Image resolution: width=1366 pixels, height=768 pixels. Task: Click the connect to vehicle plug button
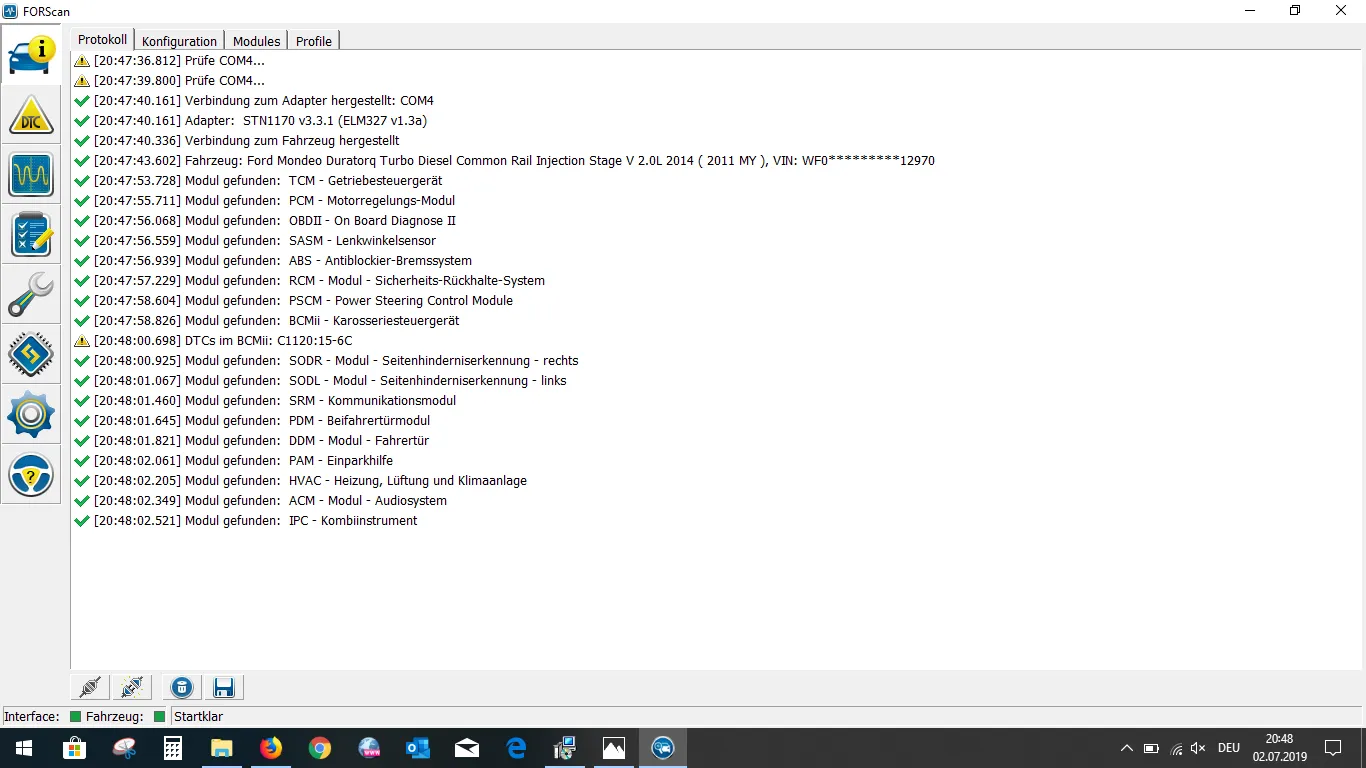point(90,687)
